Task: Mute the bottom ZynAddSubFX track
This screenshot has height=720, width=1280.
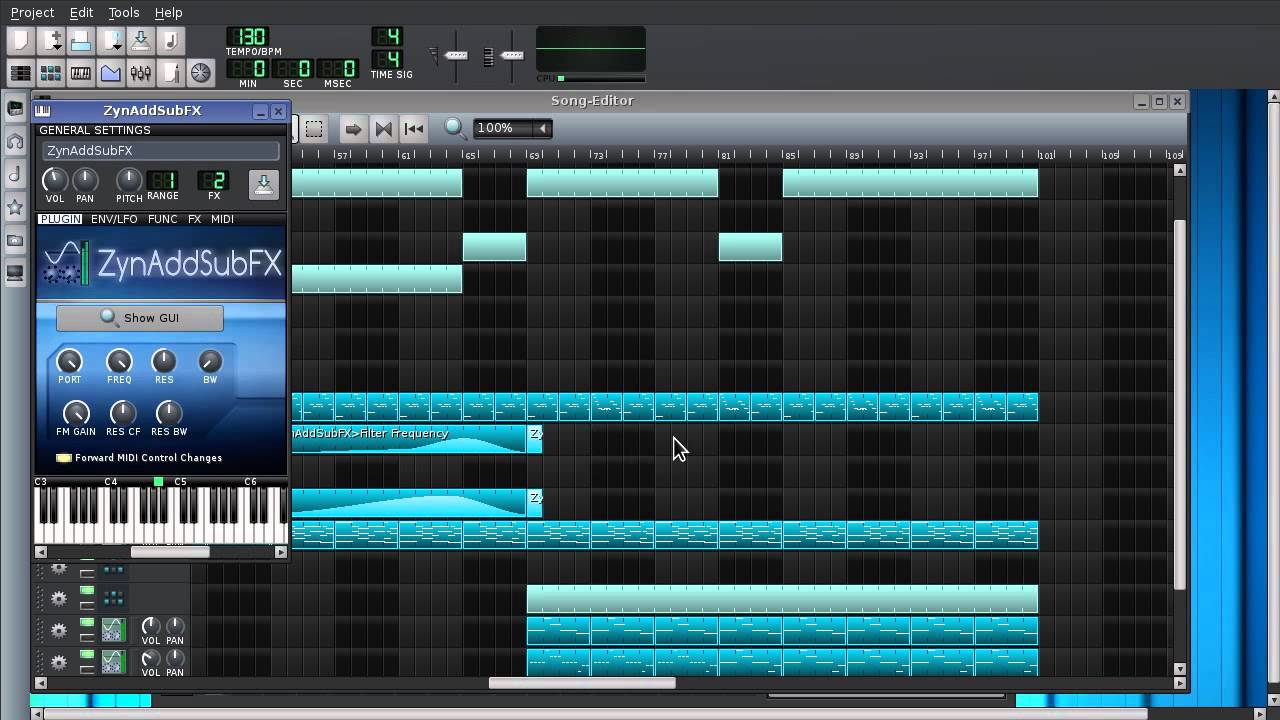Action: click(x=87, y=655)
